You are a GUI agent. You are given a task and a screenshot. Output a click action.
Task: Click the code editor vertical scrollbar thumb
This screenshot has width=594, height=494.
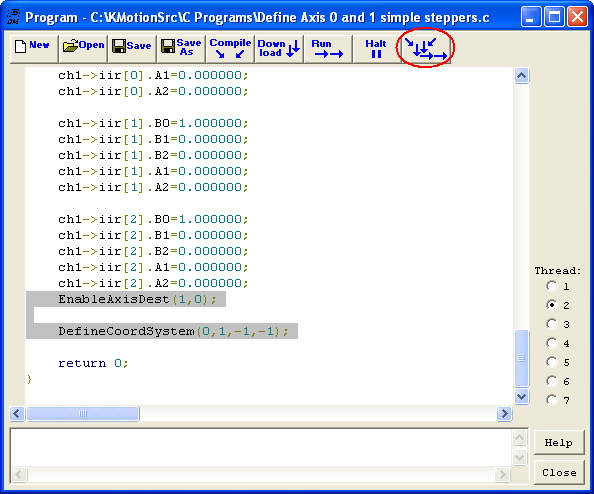click(522, 358)
